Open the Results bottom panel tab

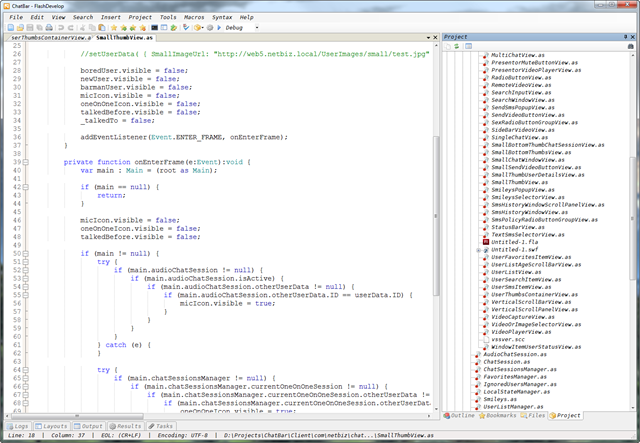pyautogui.click(x=125, y=426)
